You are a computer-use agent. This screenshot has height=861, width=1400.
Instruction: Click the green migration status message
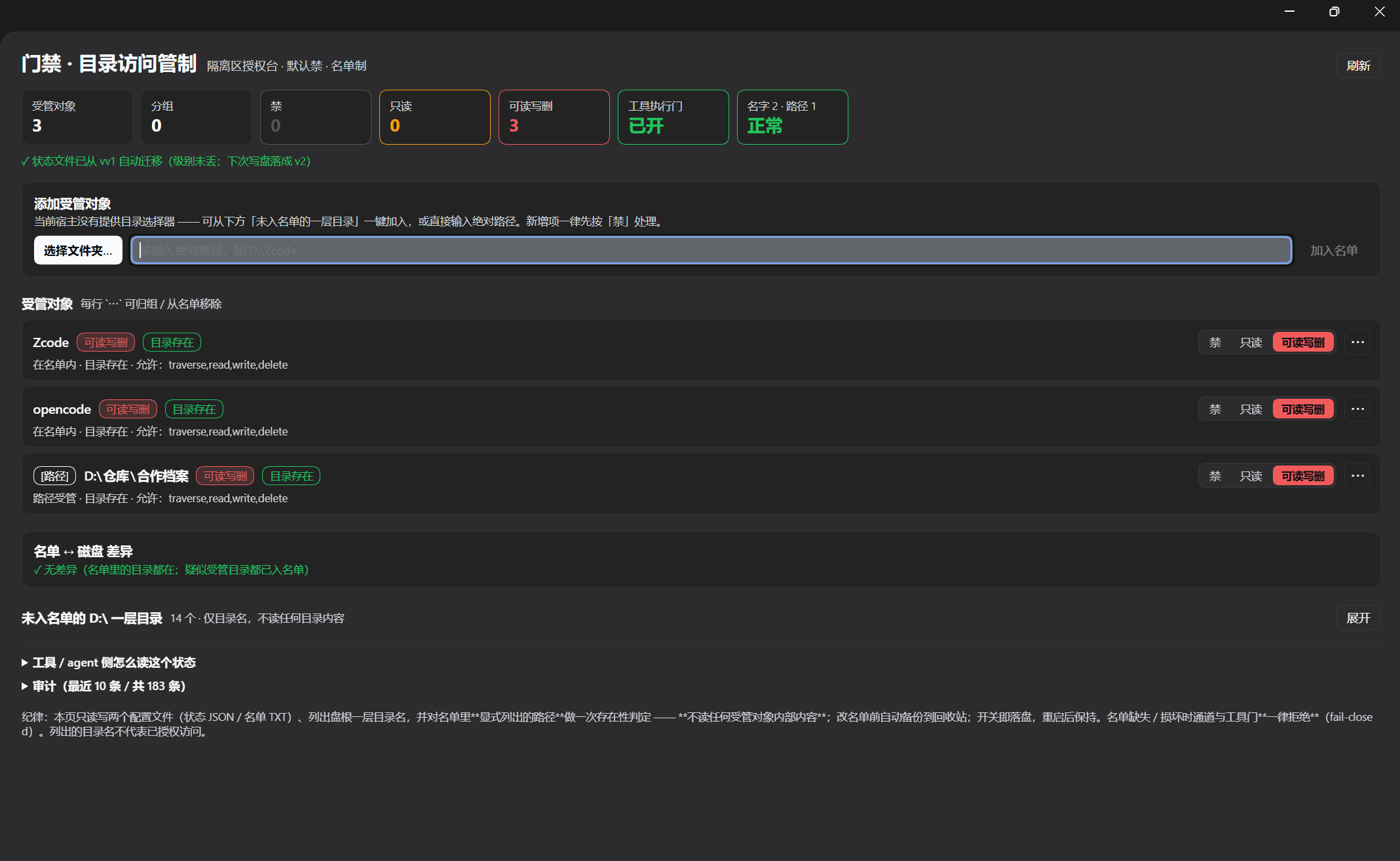click(166, 161)
